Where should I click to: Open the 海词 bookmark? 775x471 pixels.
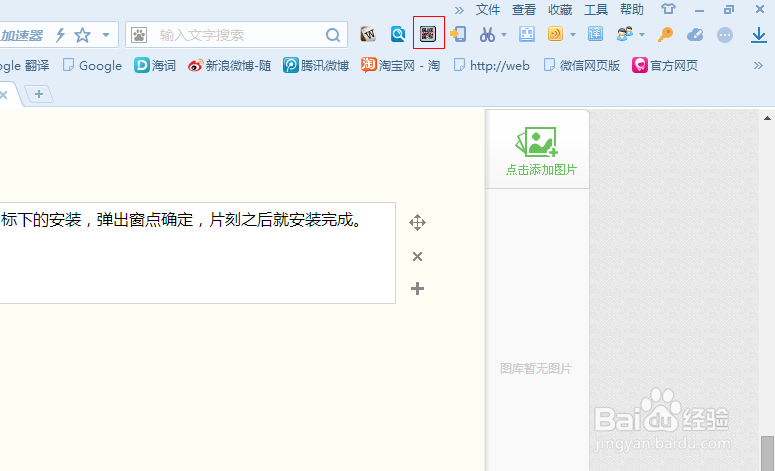pos(155,65)
